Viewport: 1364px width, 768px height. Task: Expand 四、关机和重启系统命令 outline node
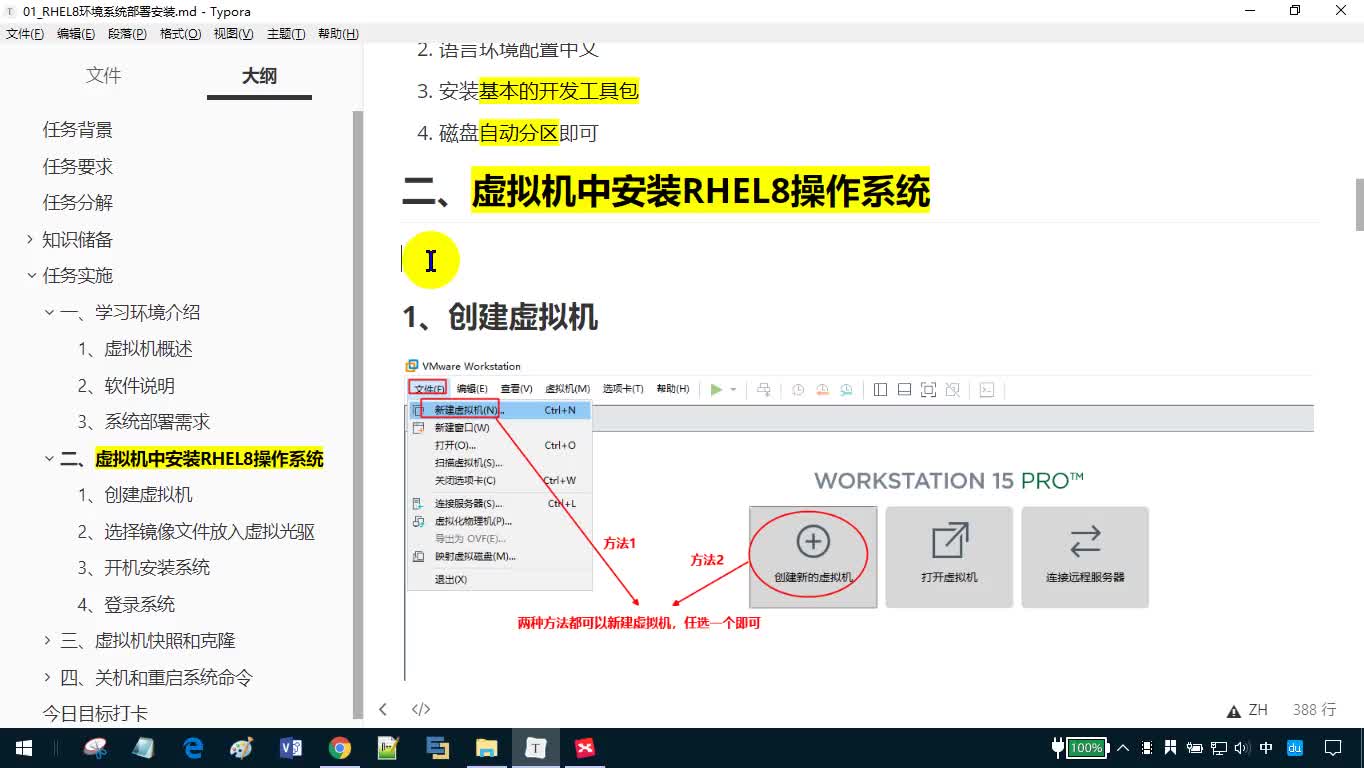[x=48, y=678]
